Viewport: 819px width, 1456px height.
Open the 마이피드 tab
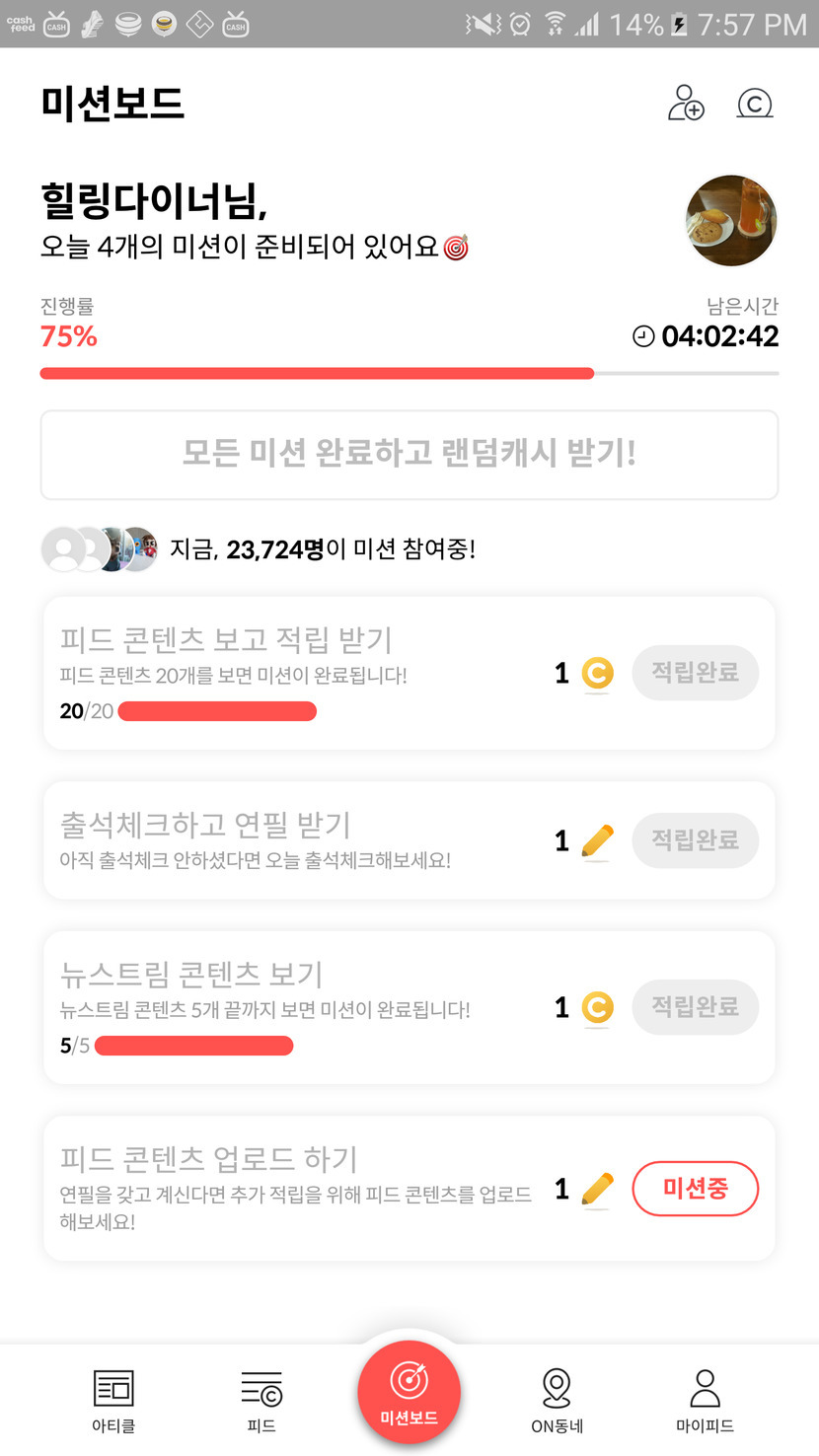pos(705,1399)
